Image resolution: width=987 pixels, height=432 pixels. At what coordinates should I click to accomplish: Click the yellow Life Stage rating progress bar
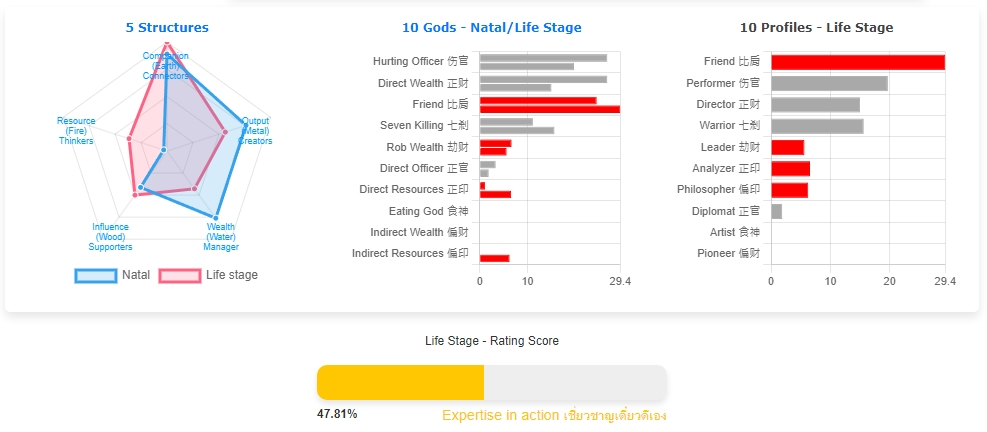[400, 382]
